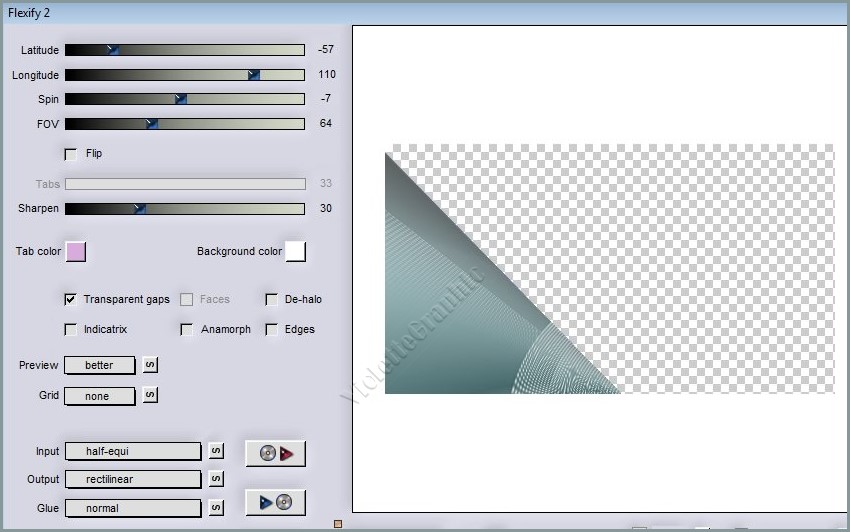The width and height of the screenshot is (850, 532).
Task: Click the pink Tab color swatch
Action: pos(76,251)
